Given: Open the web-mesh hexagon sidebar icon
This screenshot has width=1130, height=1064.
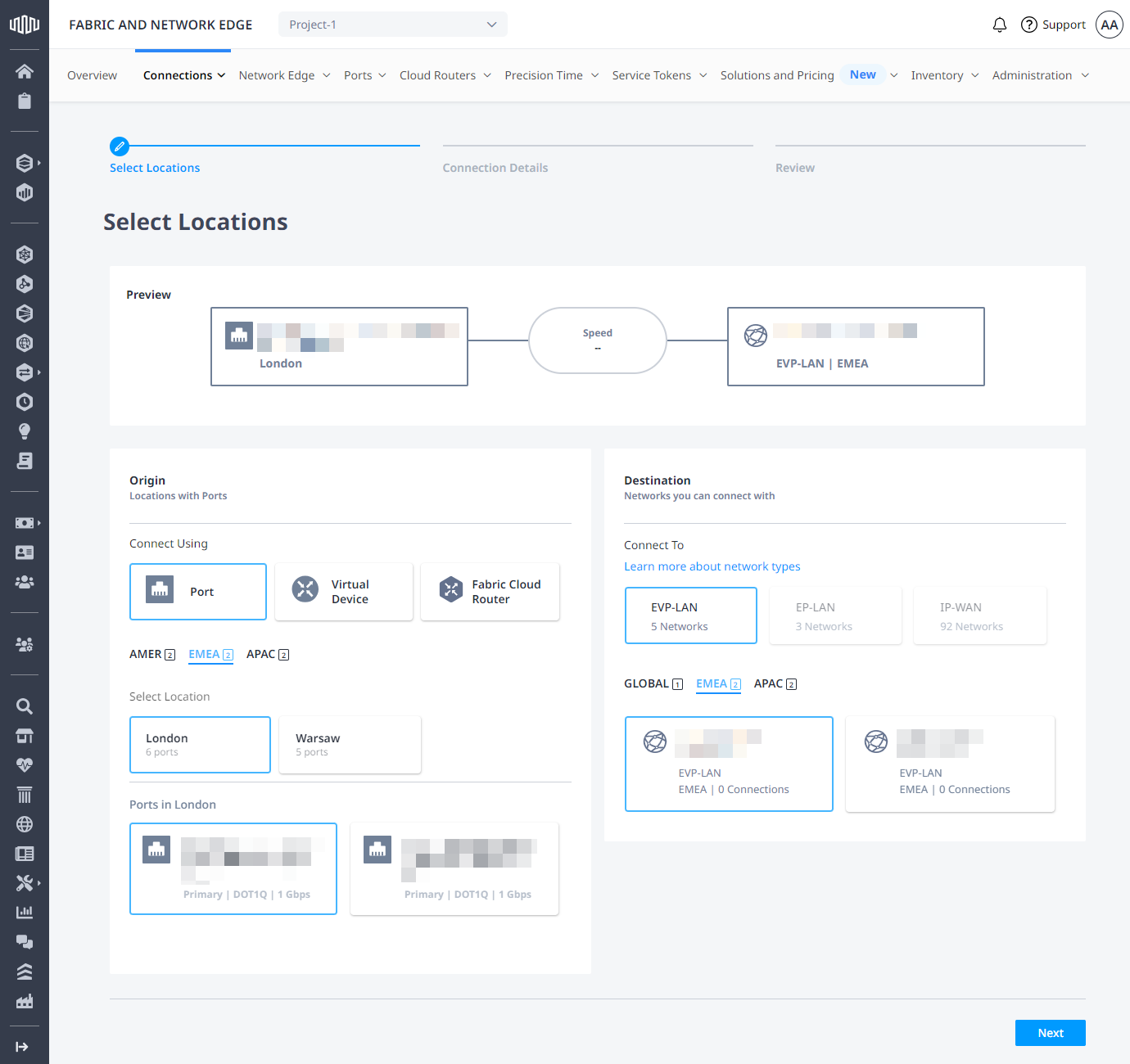Looking at the screenshot, I should point(25,255).
